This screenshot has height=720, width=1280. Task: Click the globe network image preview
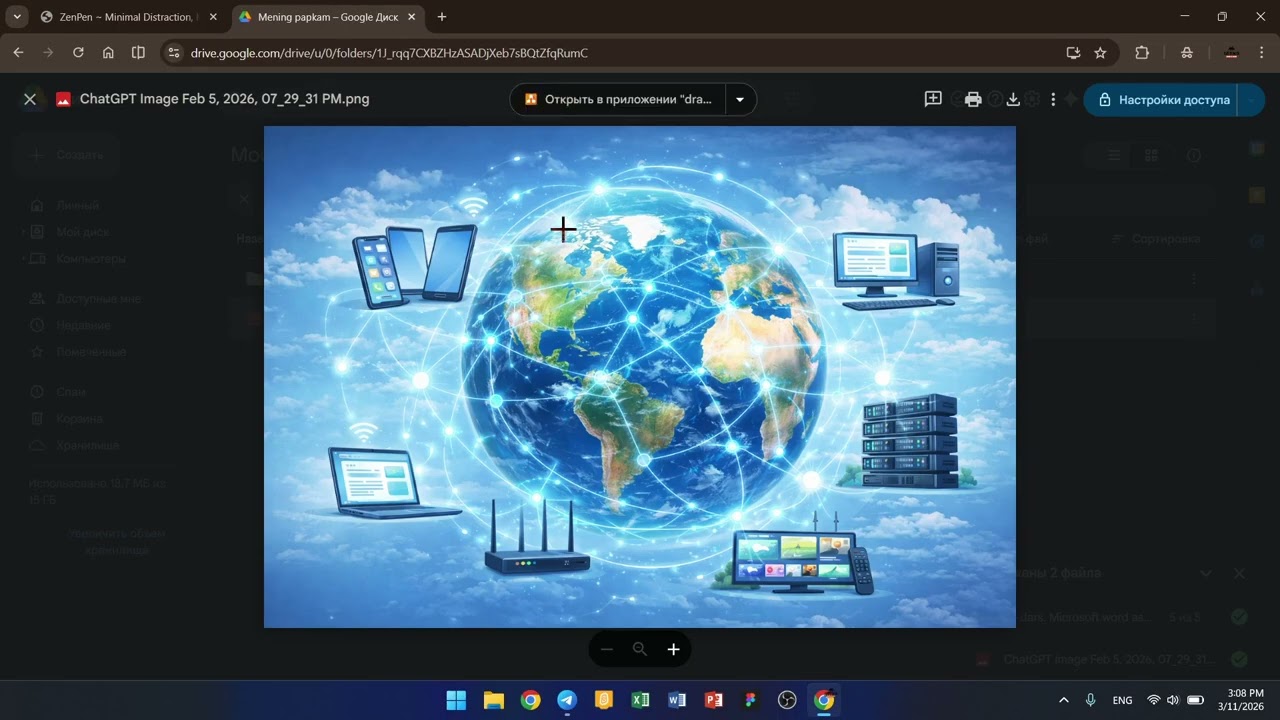pos(640,377)
